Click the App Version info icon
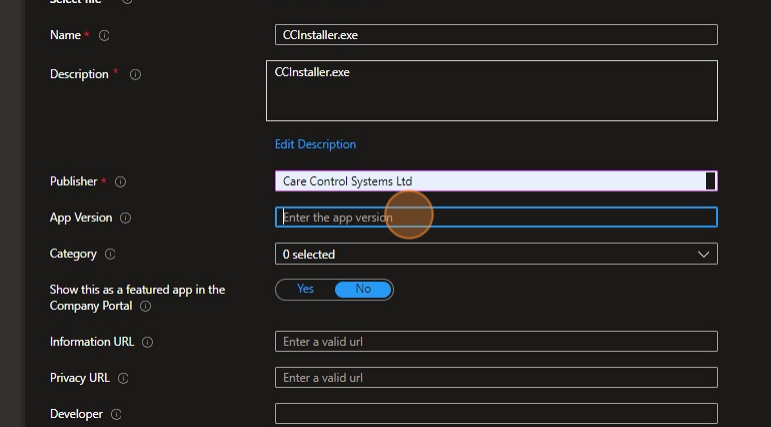Screen dimensions: 771x427 click(x=126, y=218)
